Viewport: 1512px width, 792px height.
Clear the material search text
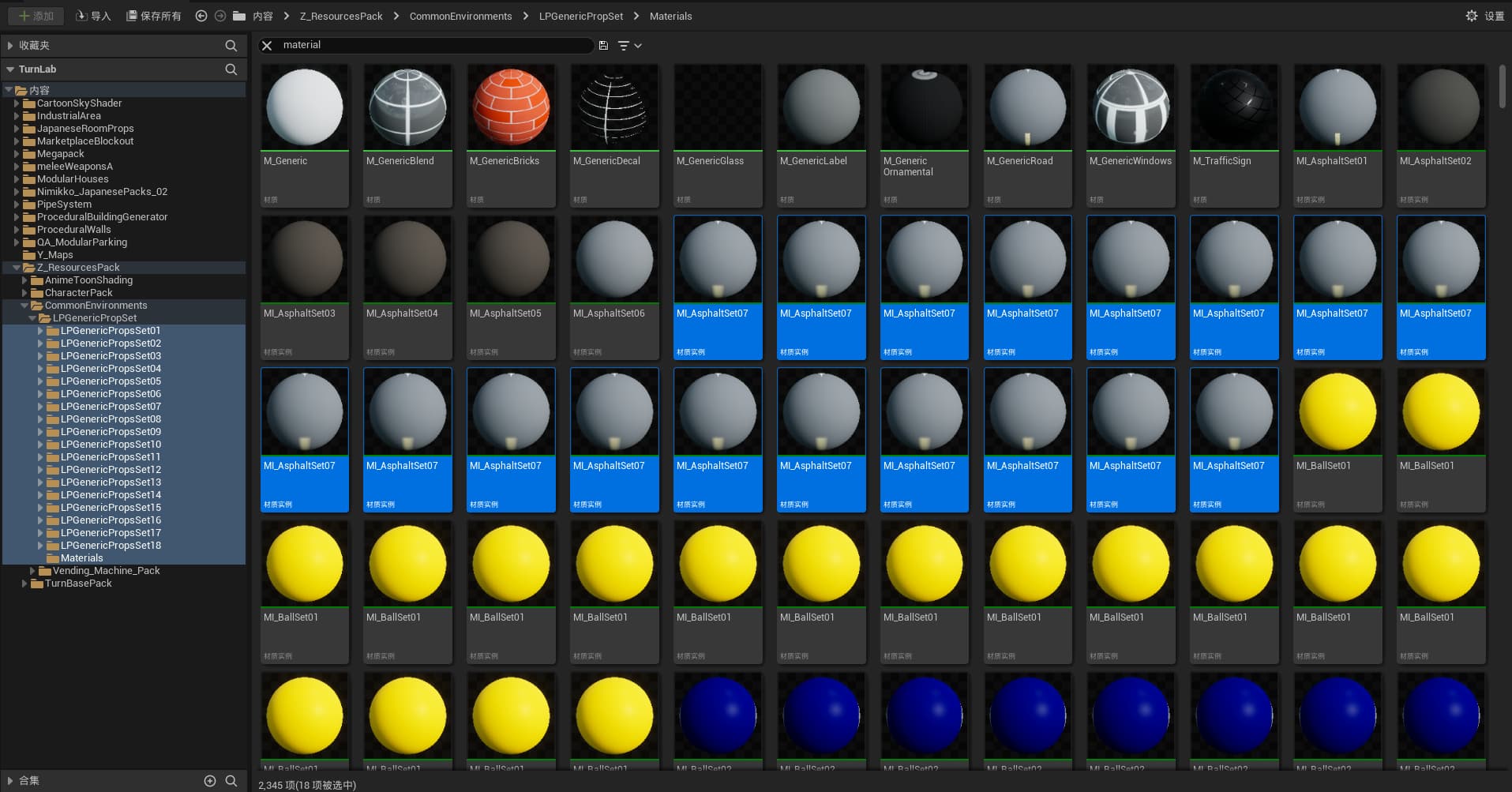[x=267, y=46]
